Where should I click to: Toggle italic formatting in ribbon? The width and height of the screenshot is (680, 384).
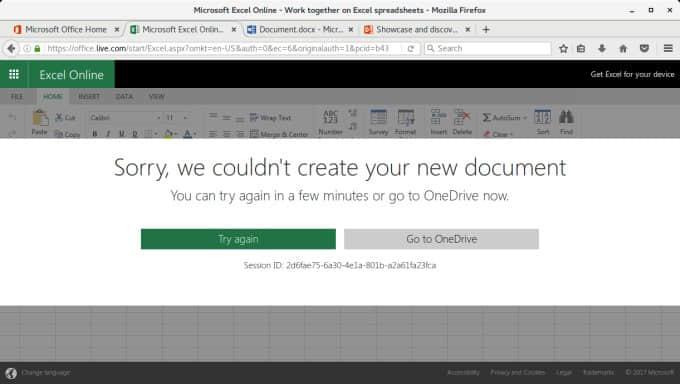pyautogui.click(x=108, y=134)
